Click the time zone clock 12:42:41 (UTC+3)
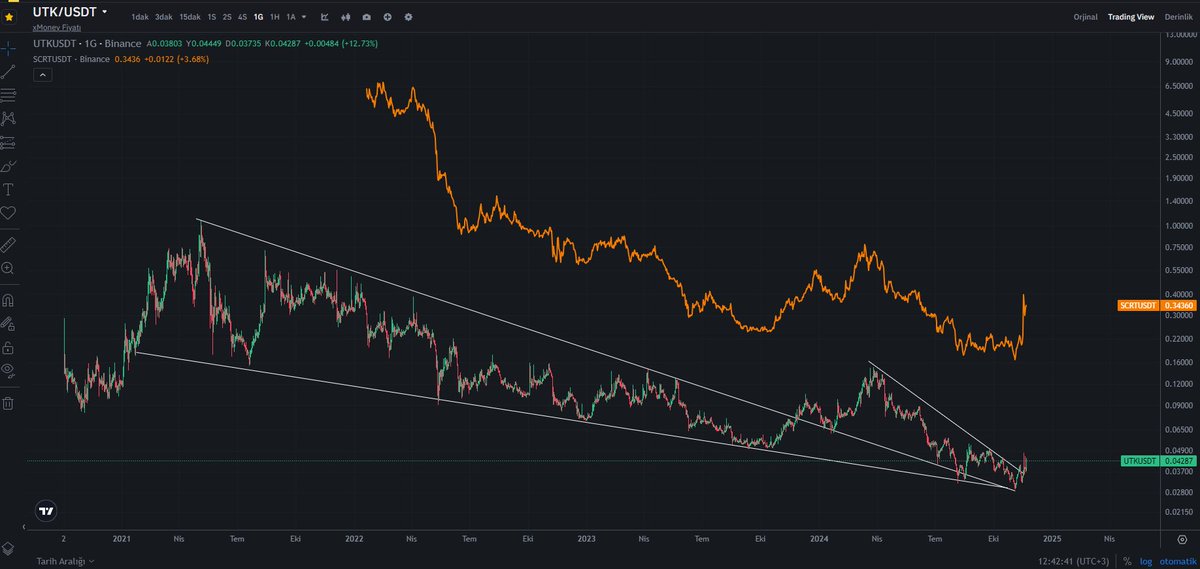This screenshot has height=569, width=1200. point(1076,561)
